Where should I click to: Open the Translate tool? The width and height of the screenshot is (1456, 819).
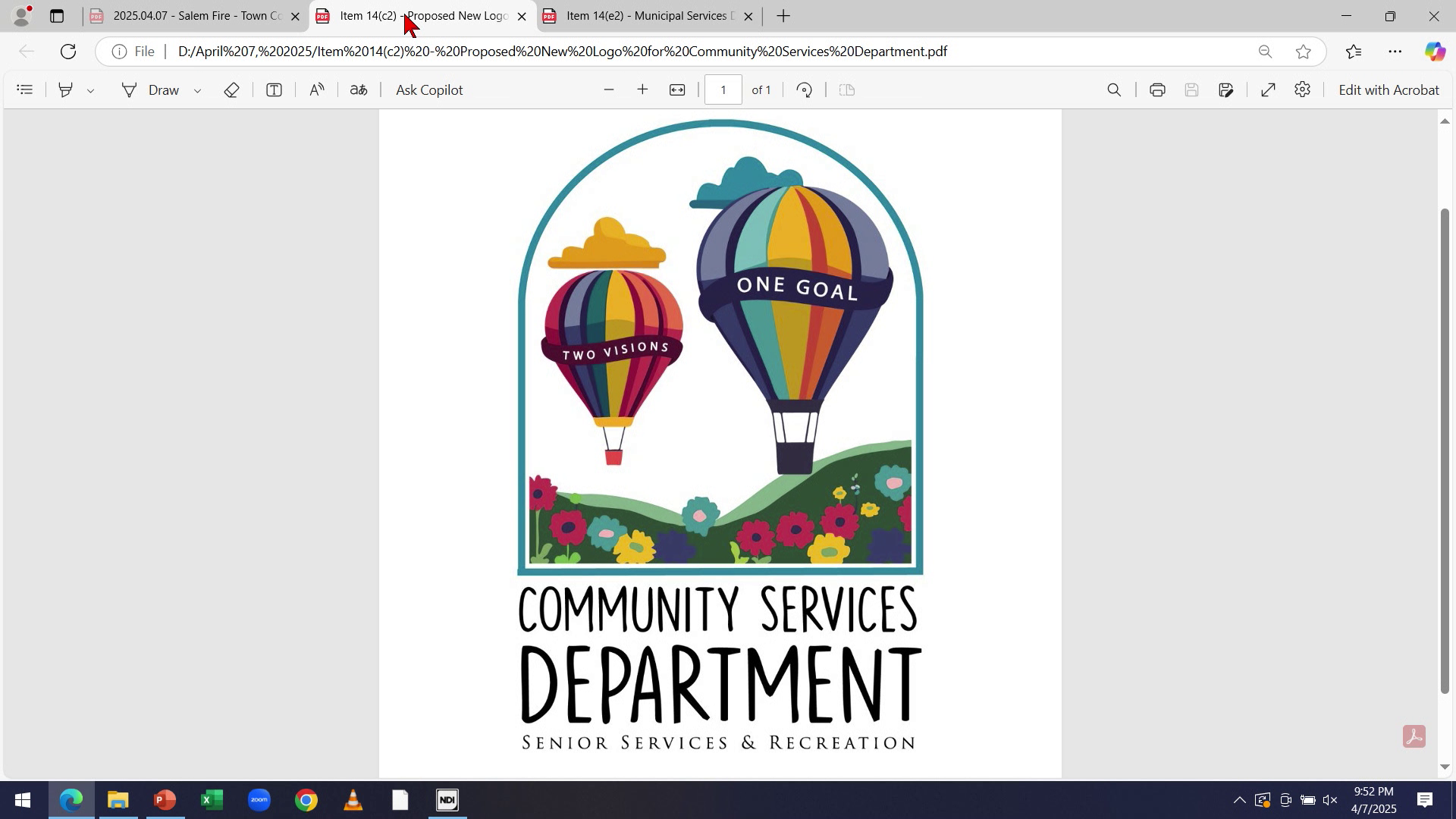(x=359, y=89)
